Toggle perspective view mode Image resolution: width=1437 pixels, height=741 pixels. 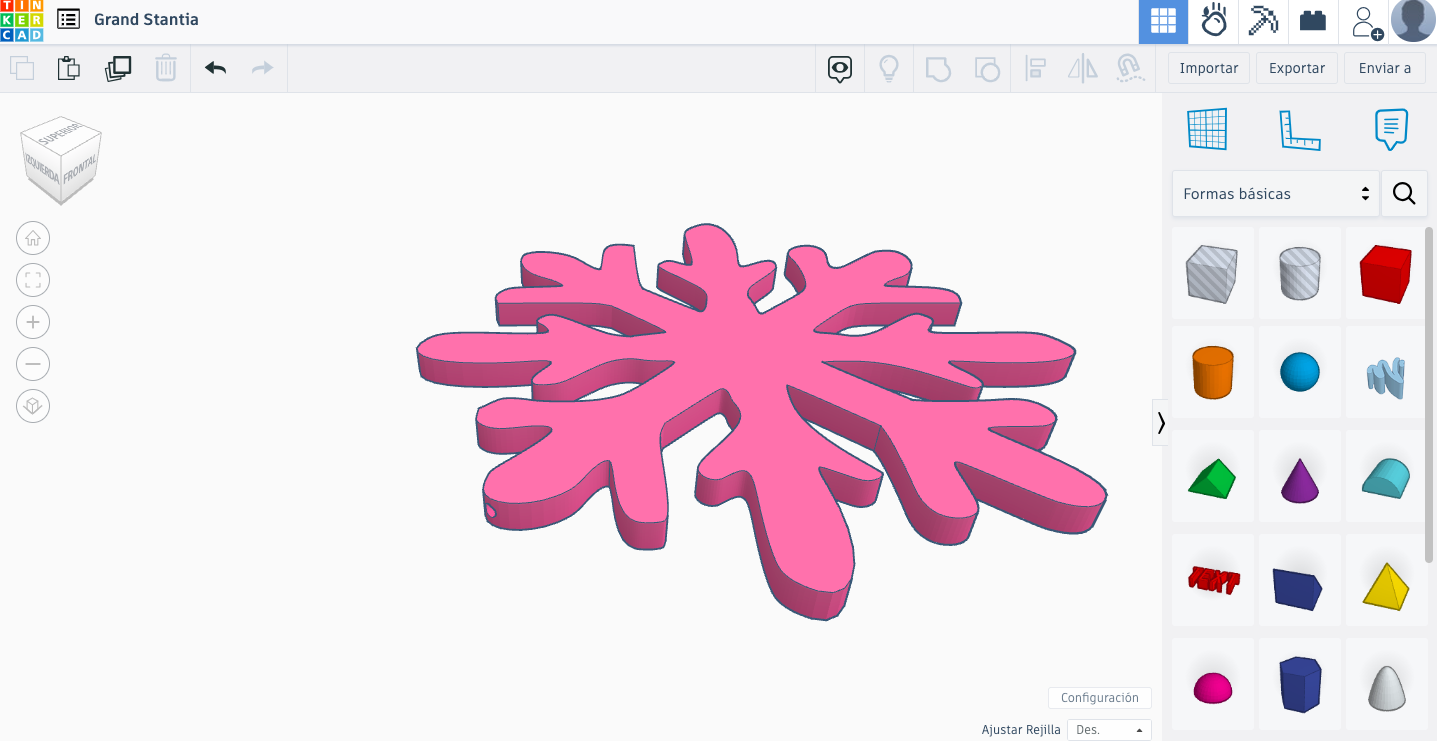33,406
